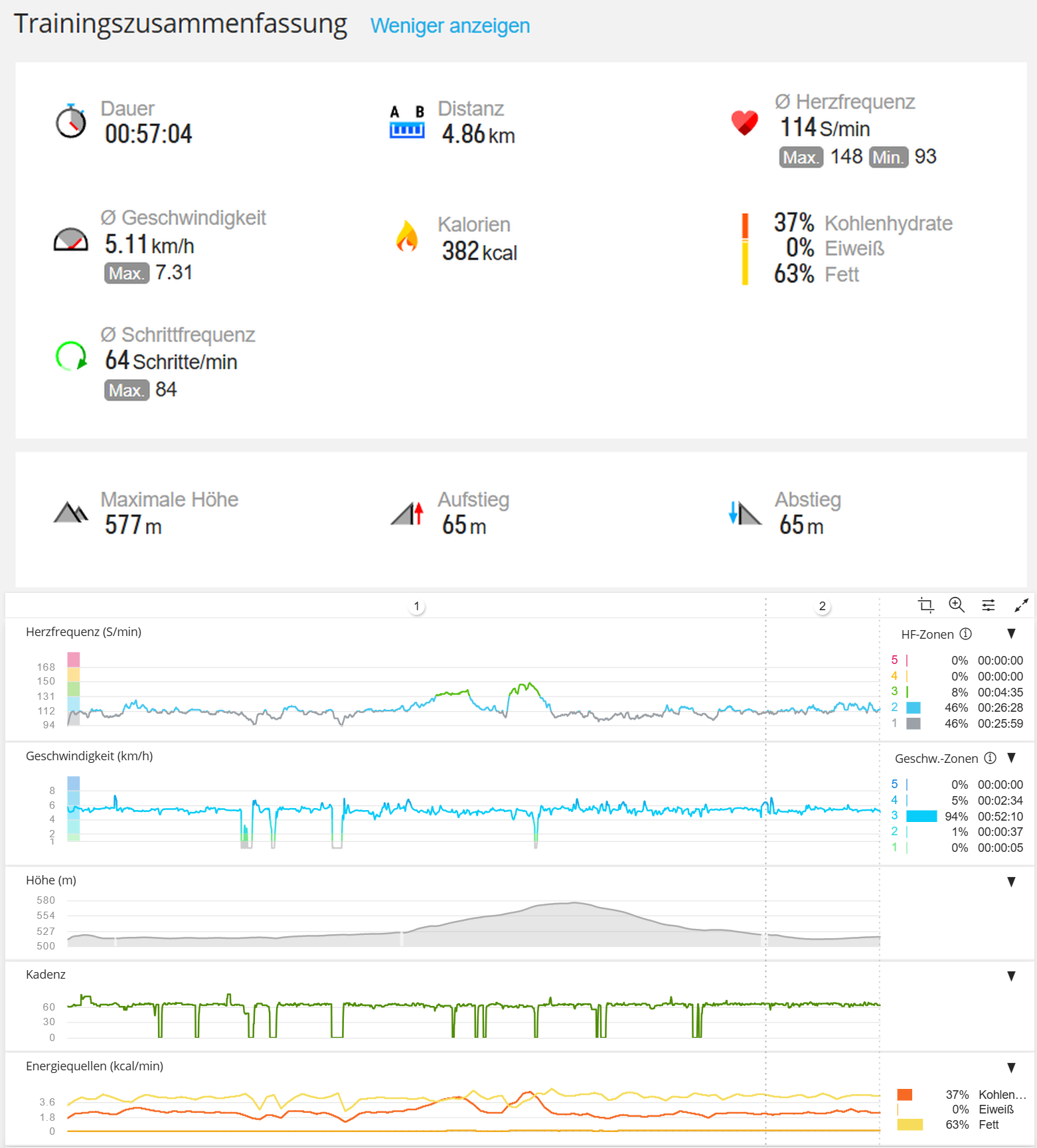Expand graphs to fullscreen with arrows icon
The image size is (1037, 1148).
[1021, 605]
